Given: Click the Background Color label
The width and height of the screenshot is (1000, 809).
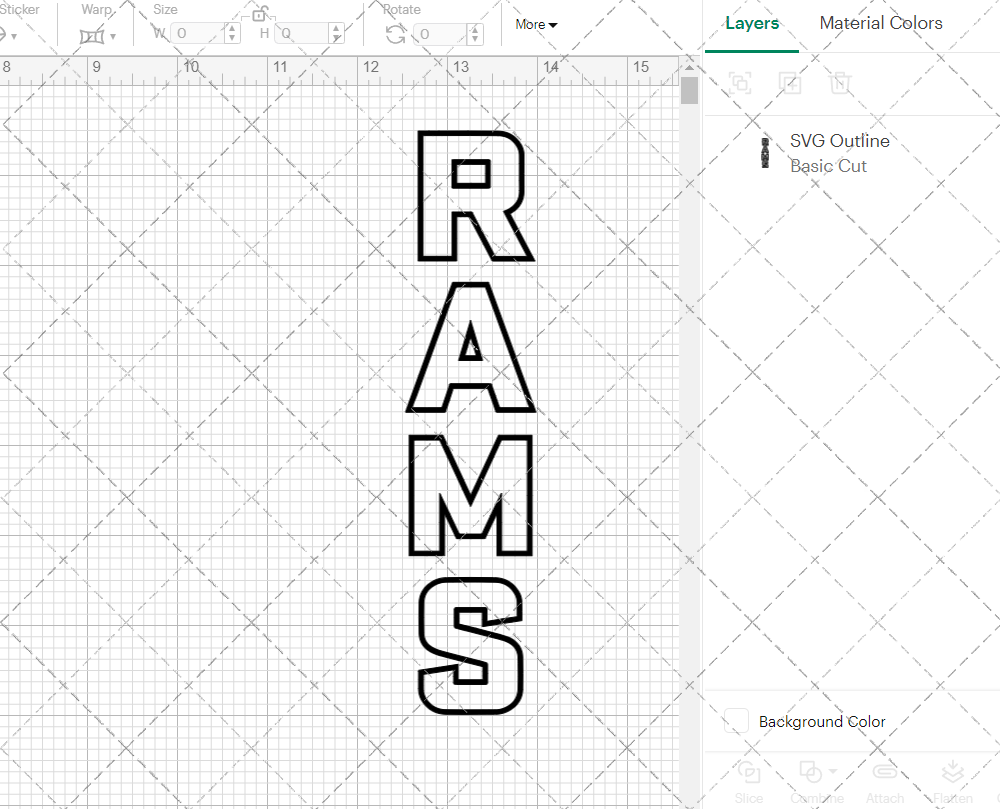Looking at the screenshot, I should point(822,722).
